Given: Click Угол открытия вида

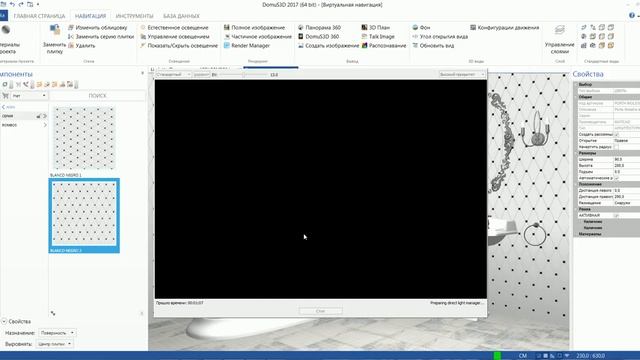Looking at the screenshot, I should pos(440,36).
